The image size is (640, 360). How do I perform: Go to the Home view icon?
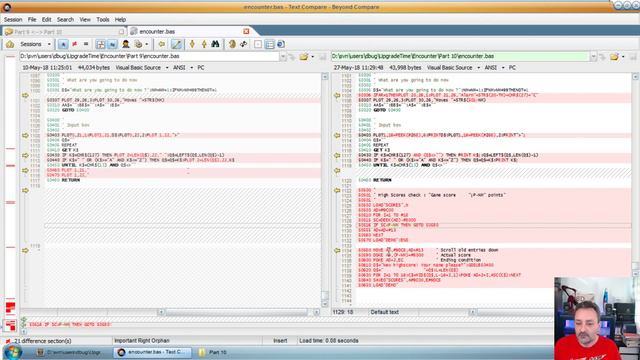coord(10,44)
